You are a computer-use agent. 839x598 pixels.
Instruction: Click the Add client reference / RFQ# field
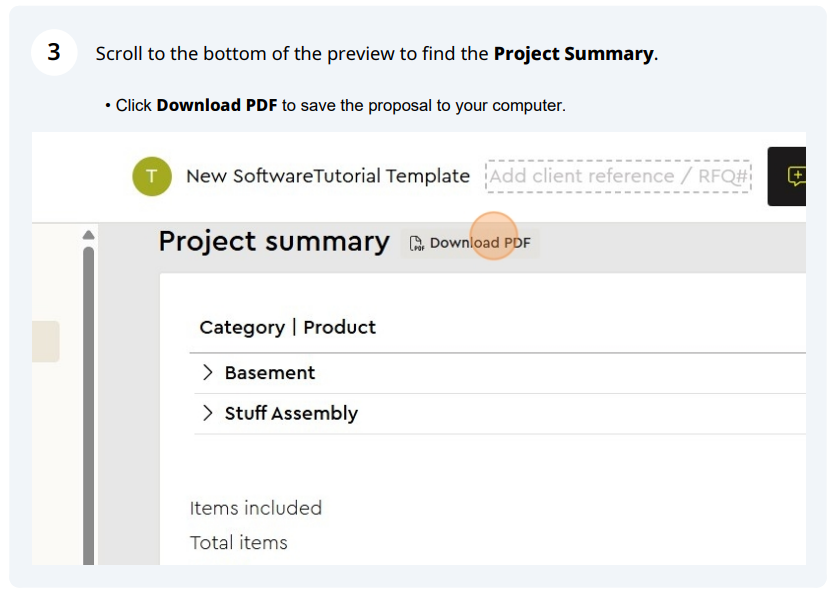[x=618, y=176]
